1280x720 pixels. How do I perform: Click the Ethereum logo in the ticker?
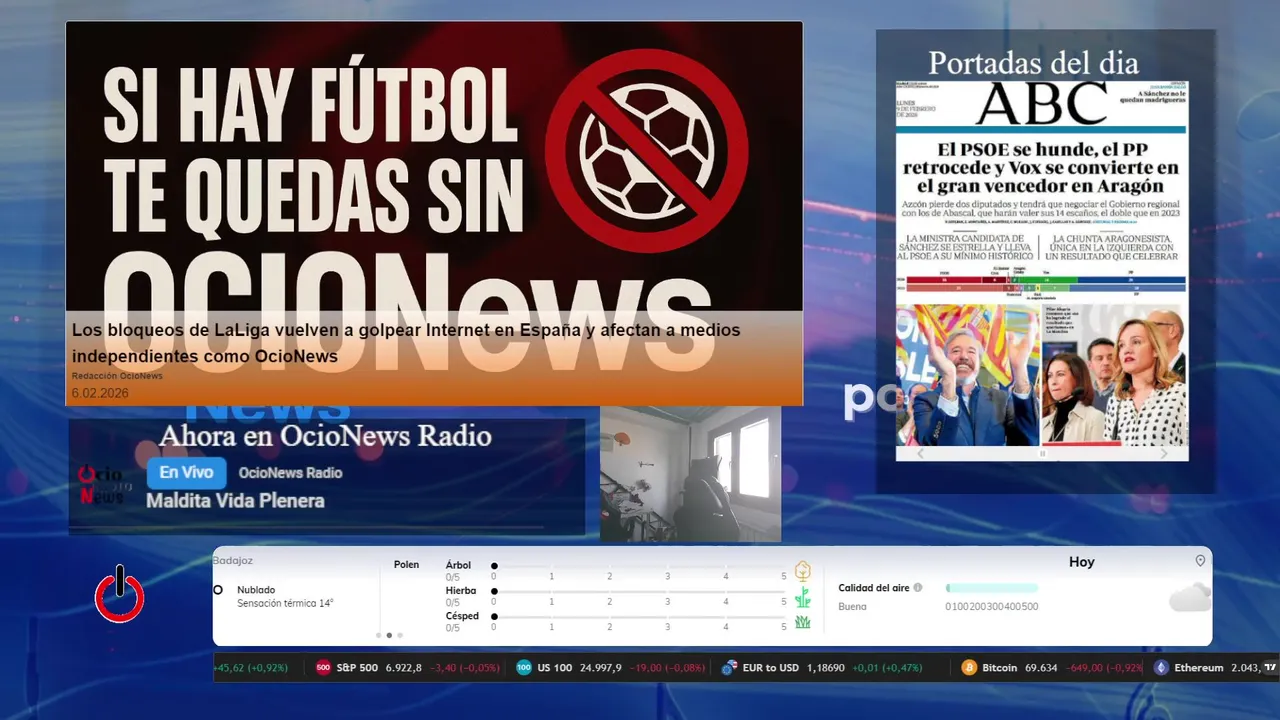point(1161,668)
